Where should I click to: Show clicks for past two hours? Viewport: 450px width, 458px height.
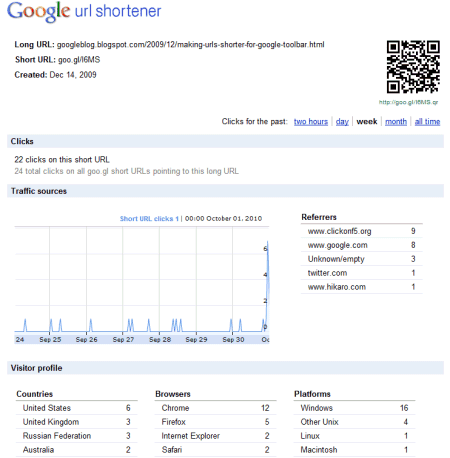pos(311,122)
